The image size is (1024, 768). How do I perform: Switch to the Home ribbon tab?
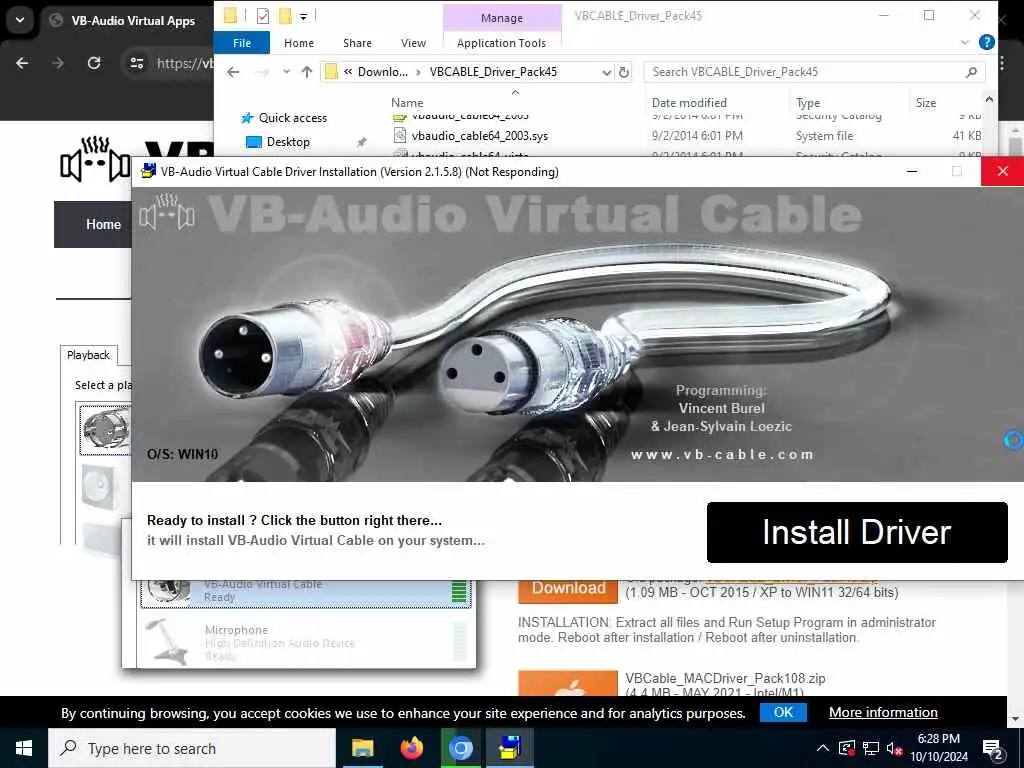[x=298, y=43]
